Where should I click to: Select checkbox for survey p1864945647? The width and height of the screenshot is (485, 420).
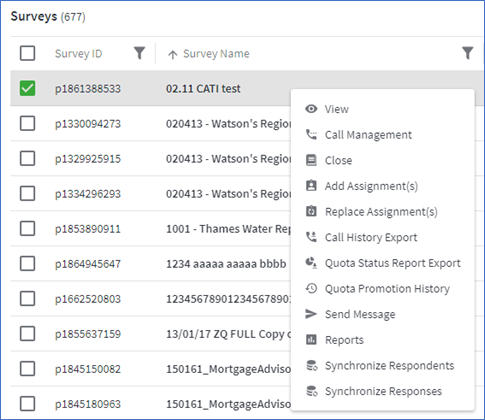pyautogui.click(x=27, y=264)
